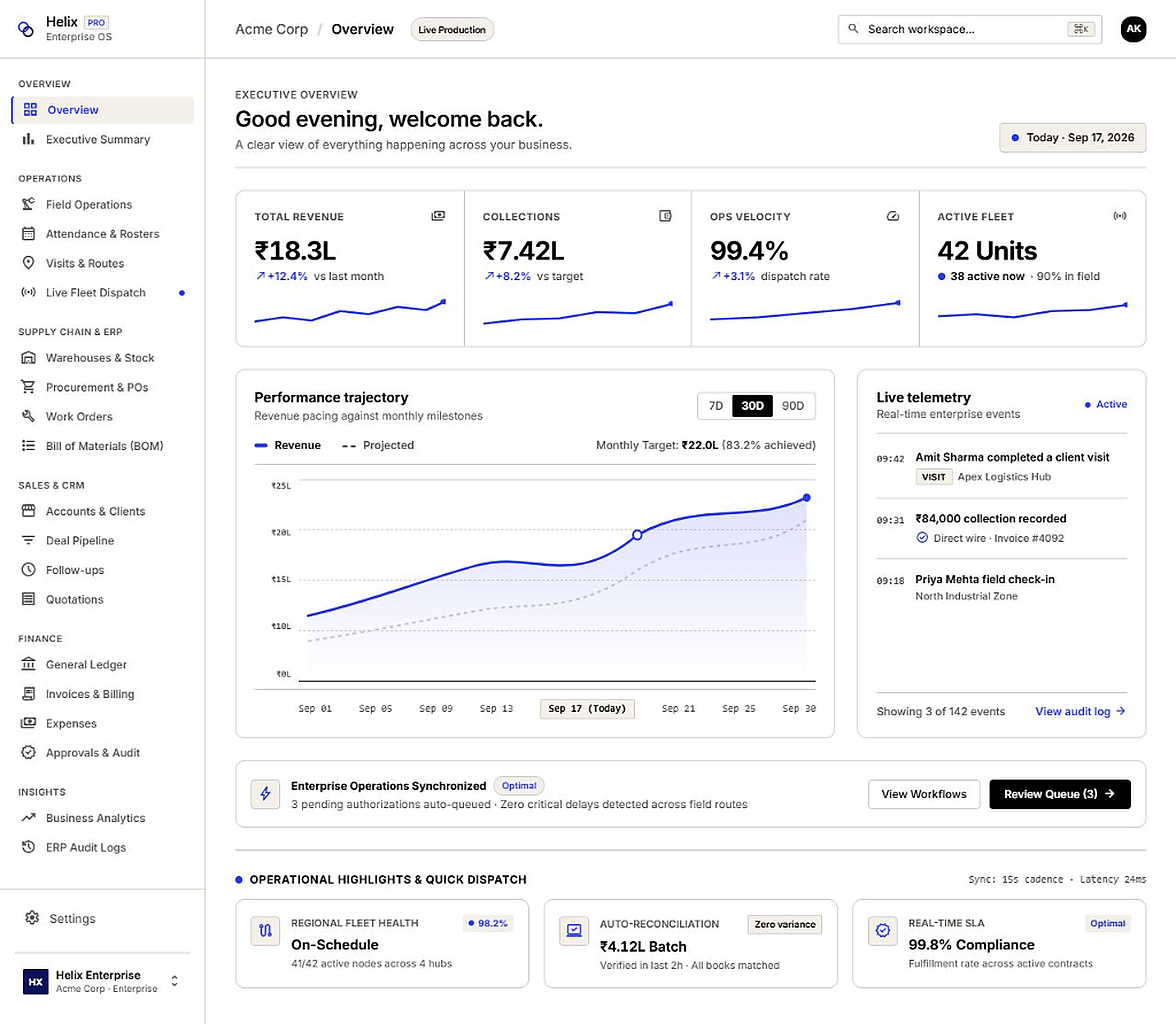The width and height of the screenshot is (1176, 1024).
Task: Open the General Ledger bank icon
Action: pos(28,664)
